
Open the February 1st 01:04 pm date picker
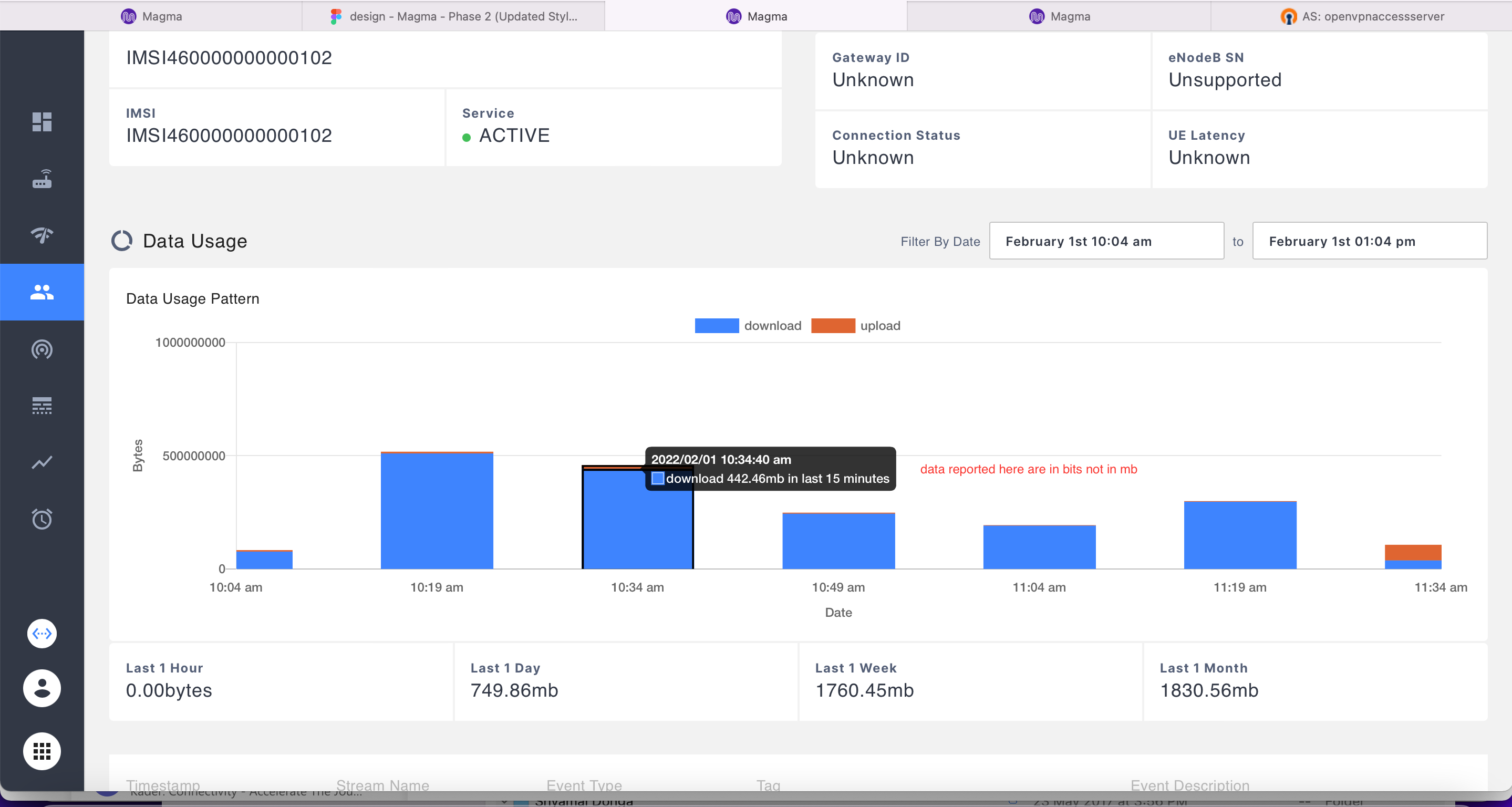1370,241
